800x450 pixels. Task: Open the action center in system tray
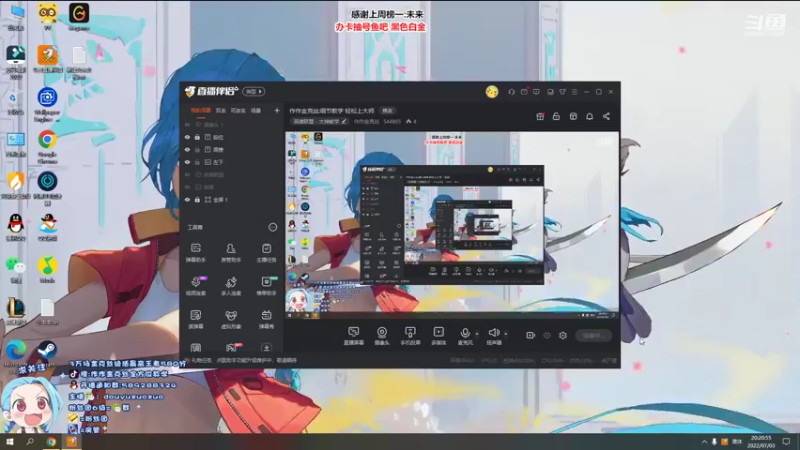786,442
